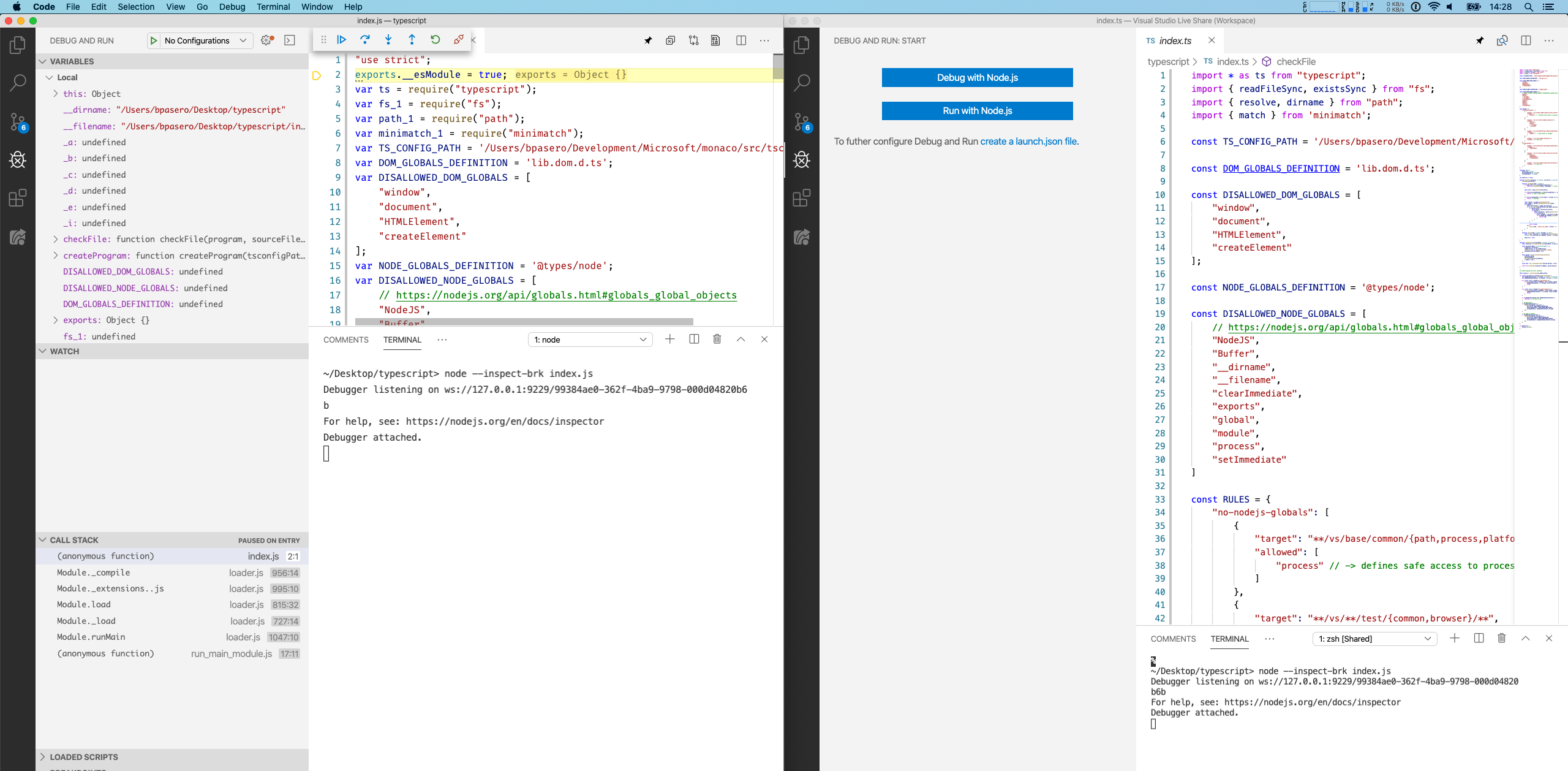Disconnect the debugger with the plug icon
The image size is (1568, 771).
tap(458, 40)
